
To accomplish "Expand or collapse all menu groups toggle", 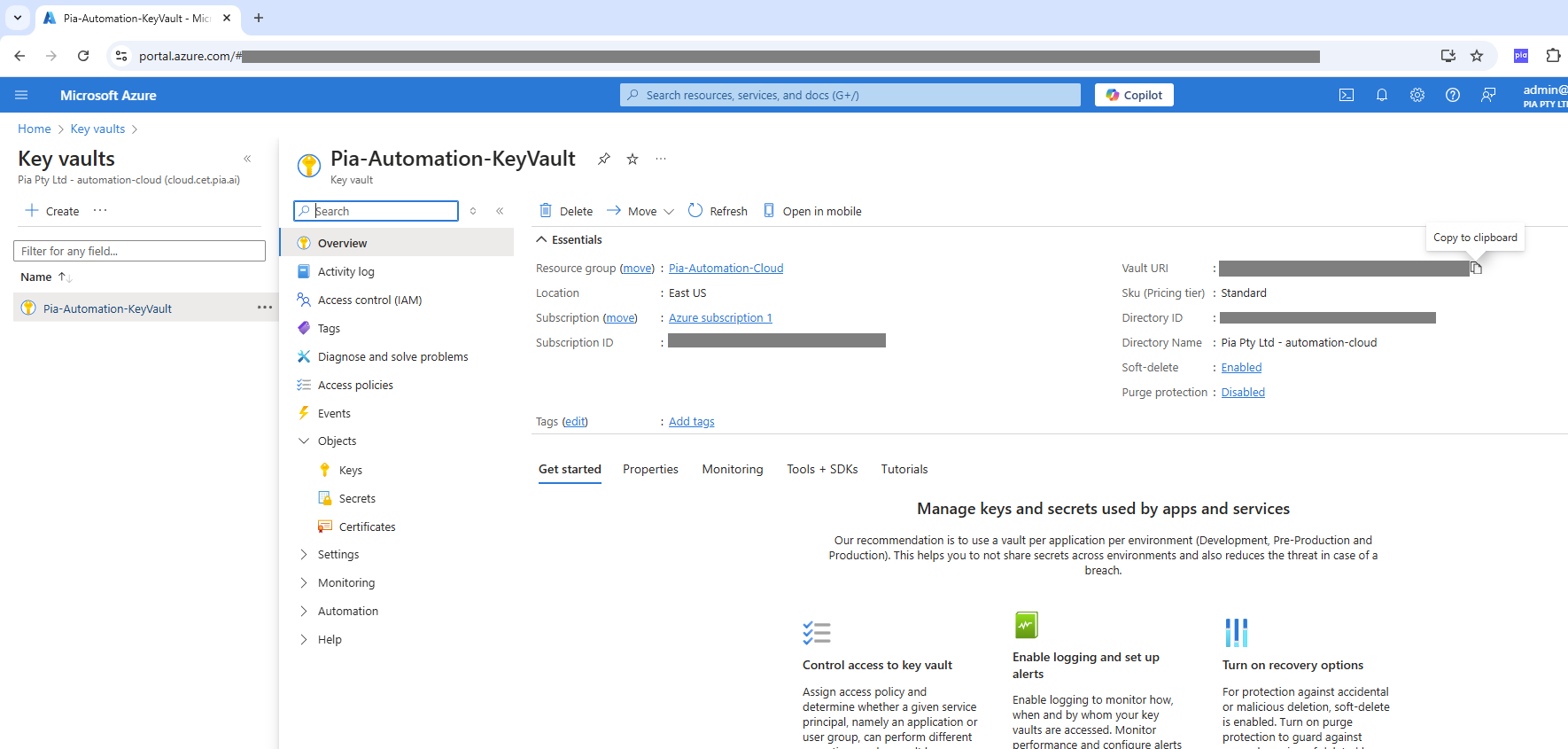I will click(x=473, y=211).
